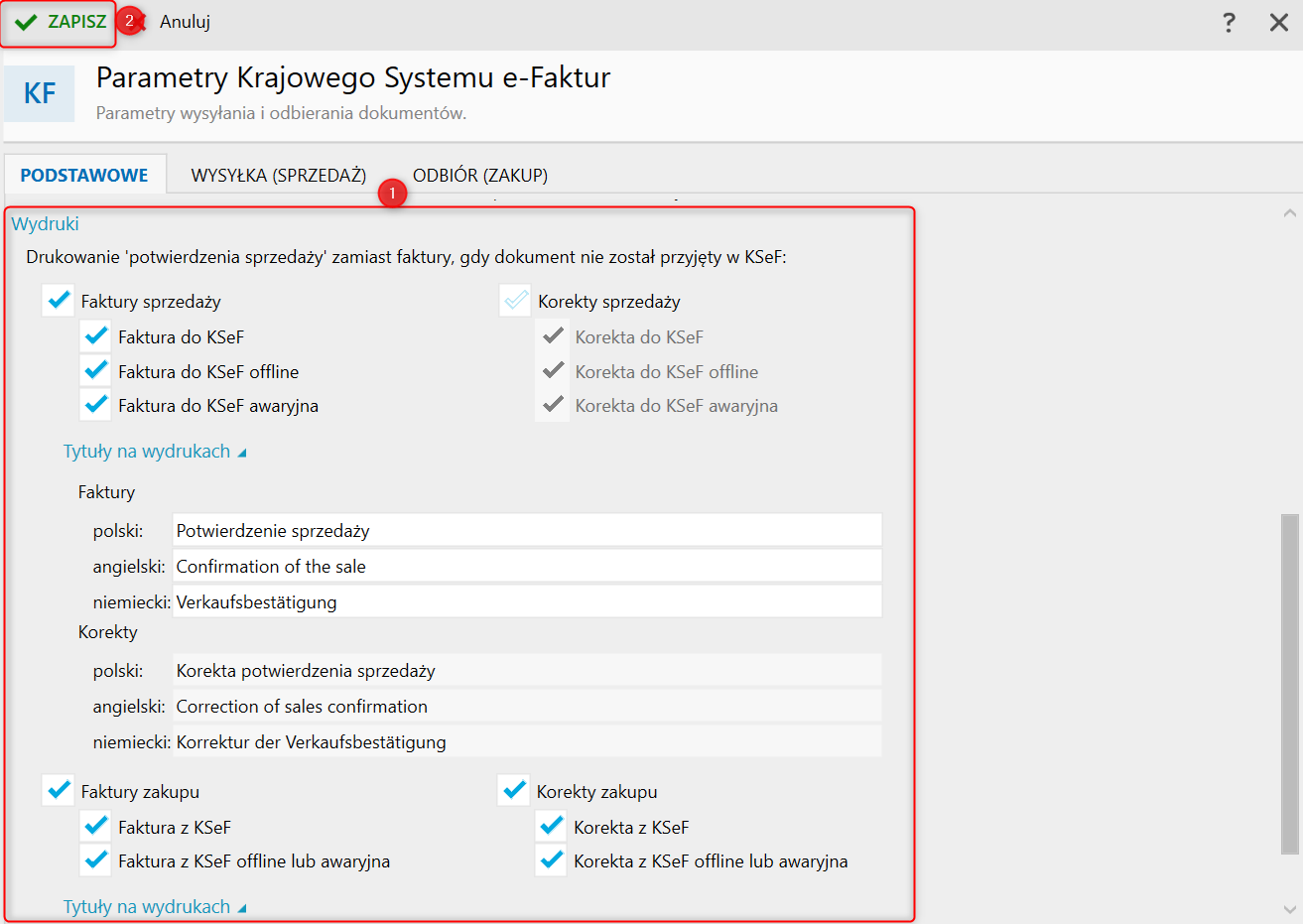The image size is (1303, 924).
Task: Click the vertical scrollbar thumb
Action: point(1289,683)
